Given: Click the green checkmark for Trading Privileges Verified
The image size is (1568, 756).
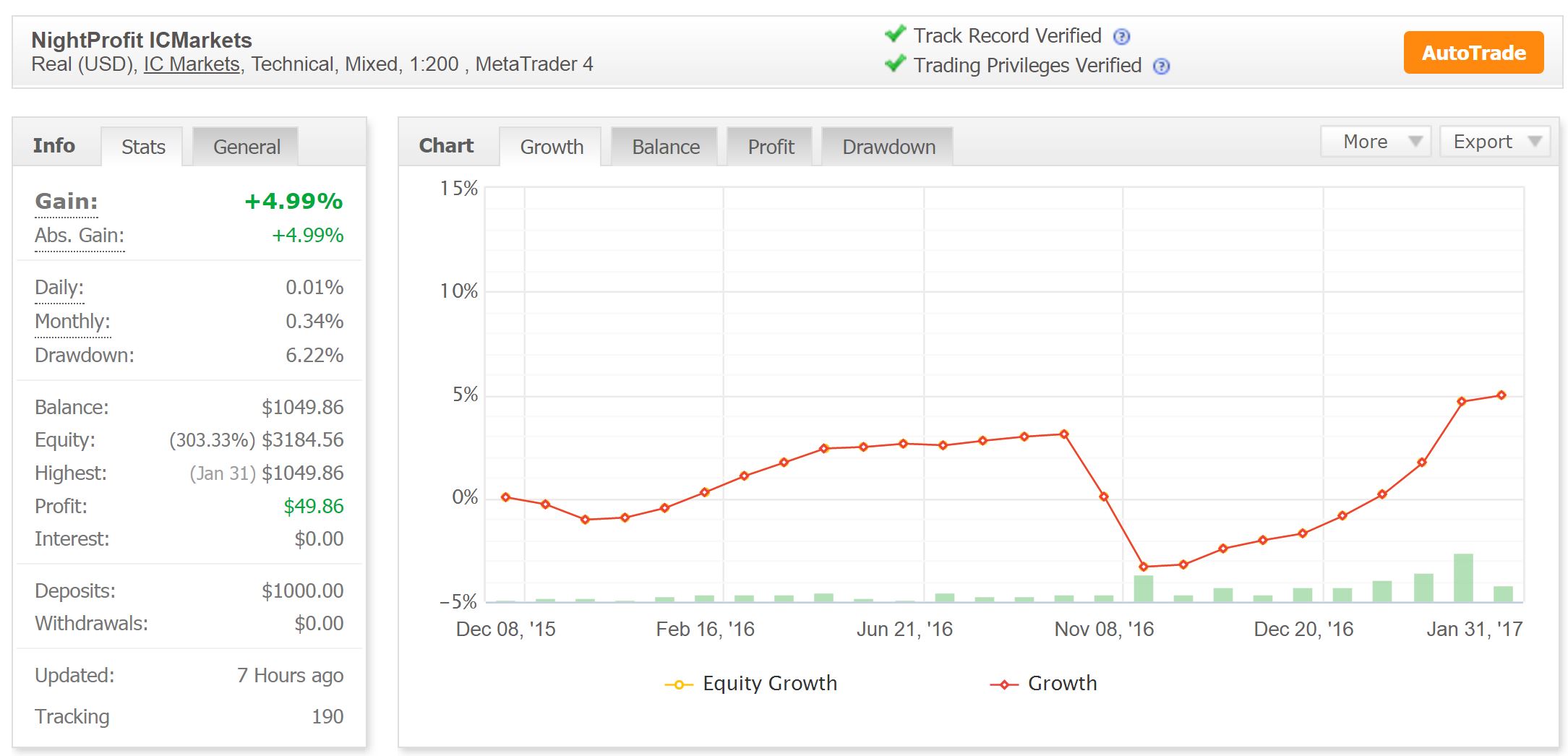Looking at the screenshot, I should (x=895, y=64).
